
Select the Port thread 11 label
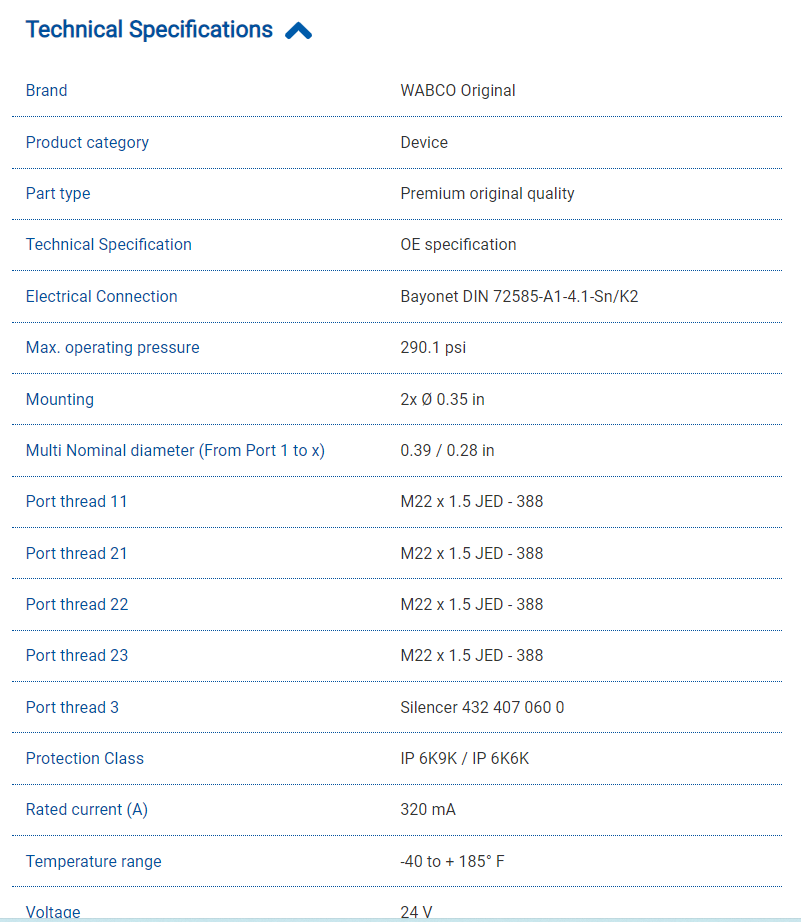tap(77, 502)
